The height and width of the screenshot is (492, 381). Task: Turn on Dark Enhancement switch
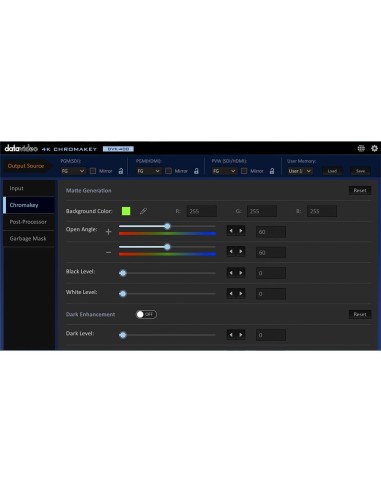146,314
